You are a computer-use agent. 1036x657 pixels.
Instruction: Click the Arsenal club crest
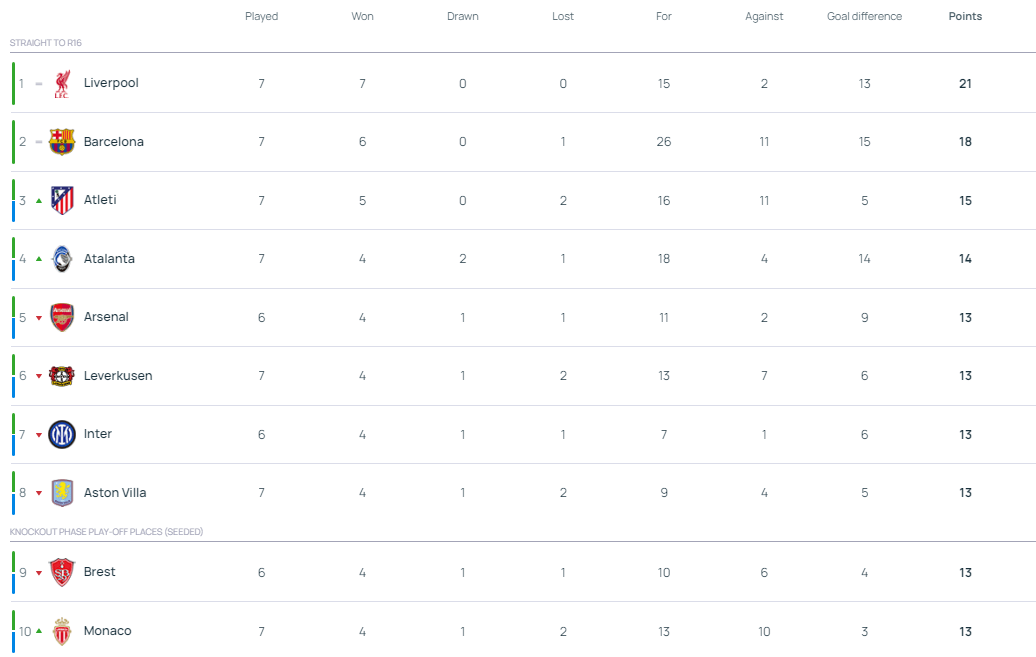click(62, 318)
